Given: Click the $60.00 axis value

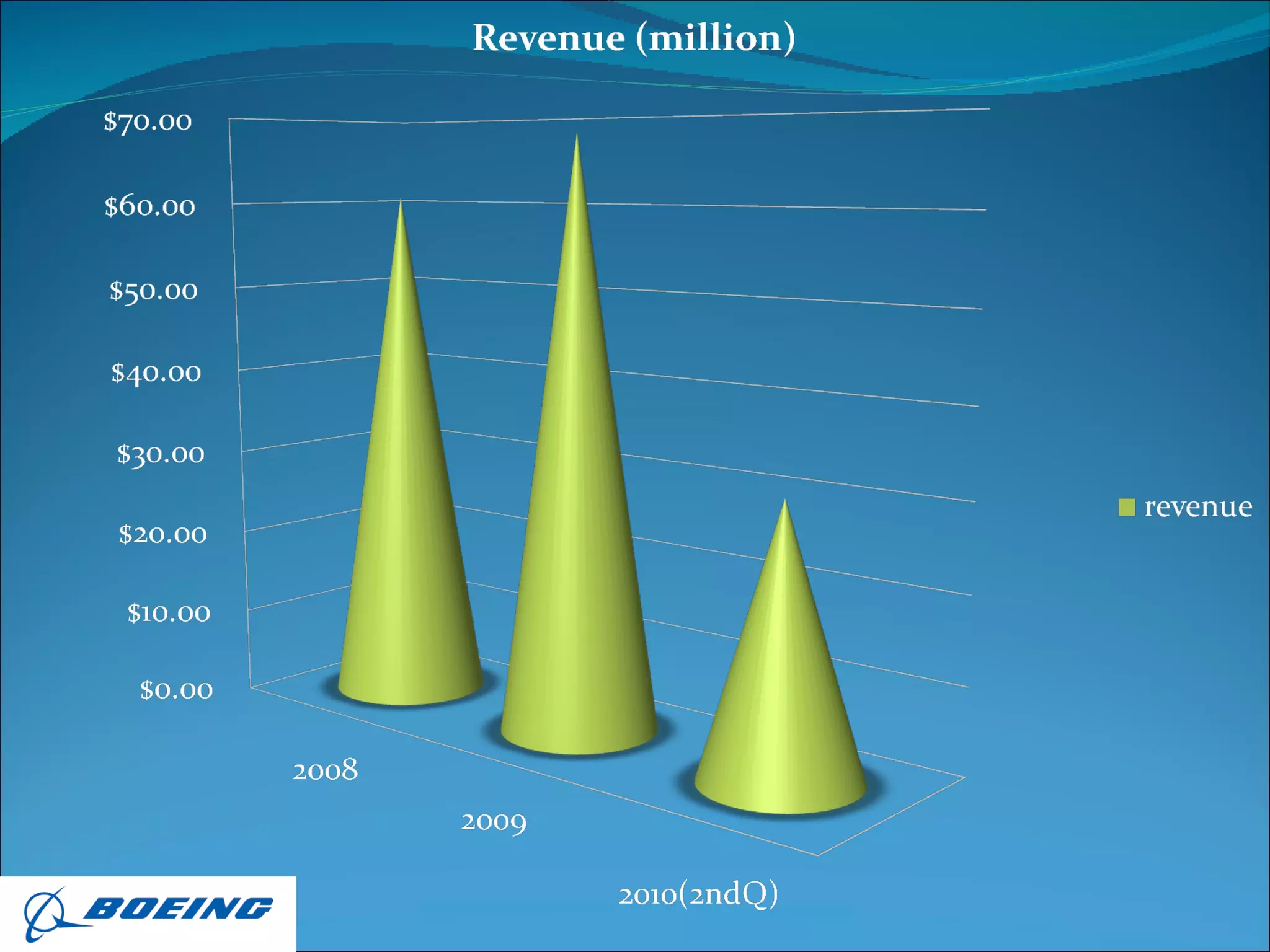Looking at the screenshot, I should 149,206.
